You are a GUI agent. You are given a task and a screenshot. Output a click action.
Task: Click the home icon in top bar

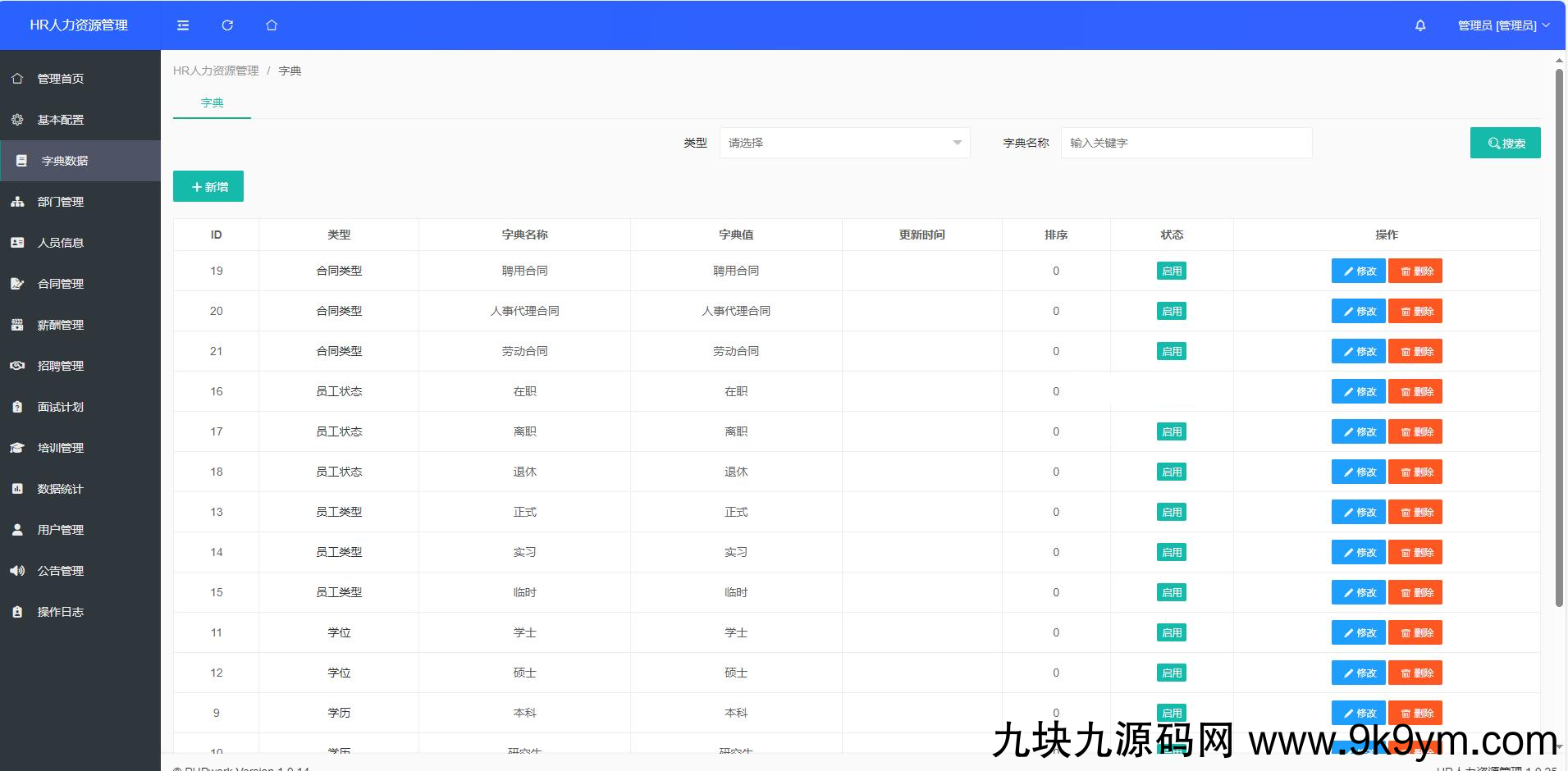[272, 25]
